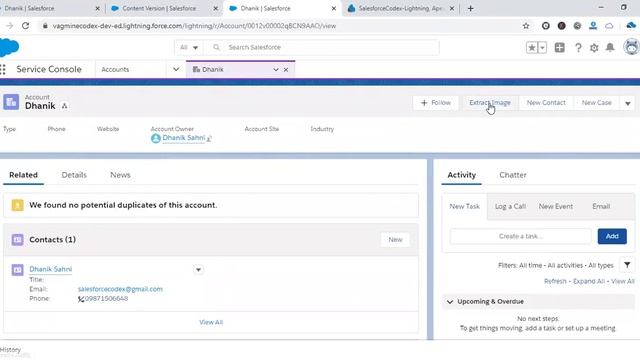Open the Favorites star icon
This screenshot has width=640, height=360.
pos(532,48)
